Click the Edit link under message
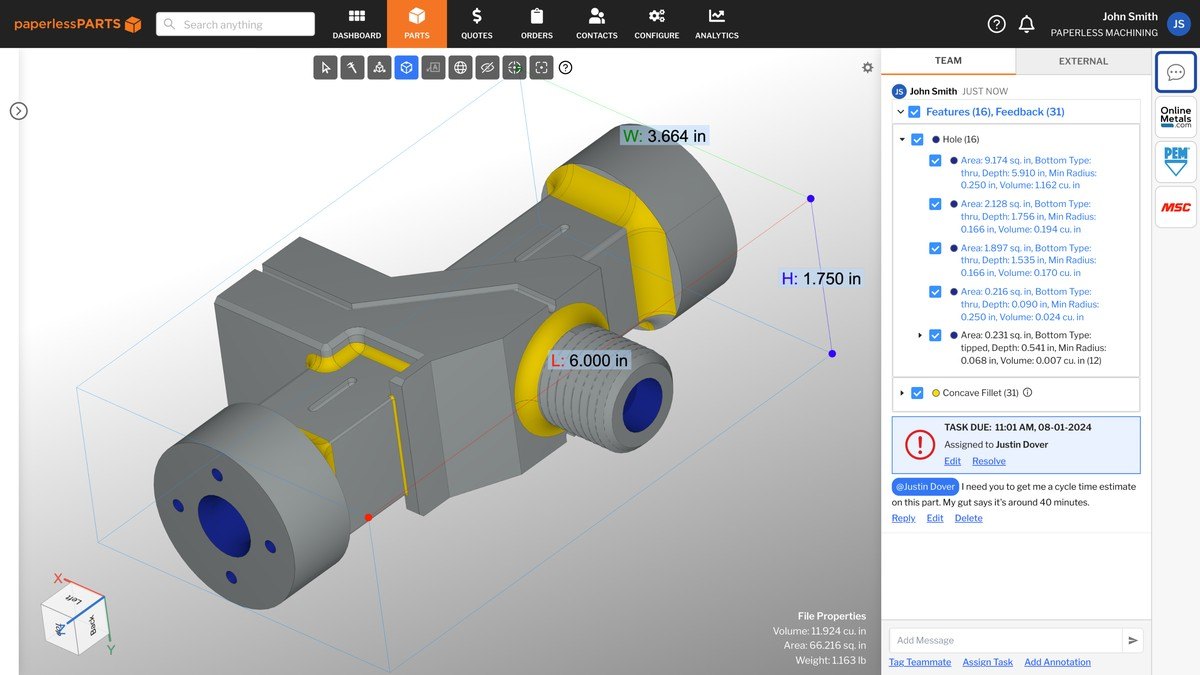The image size is (1200, 675). (934, 518)
